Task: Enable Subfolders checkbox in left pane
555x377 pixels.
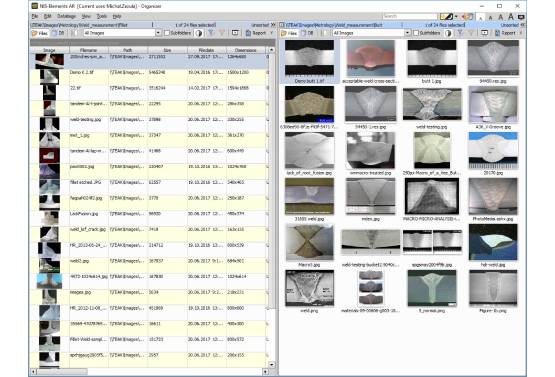Action: coord(167,33)
